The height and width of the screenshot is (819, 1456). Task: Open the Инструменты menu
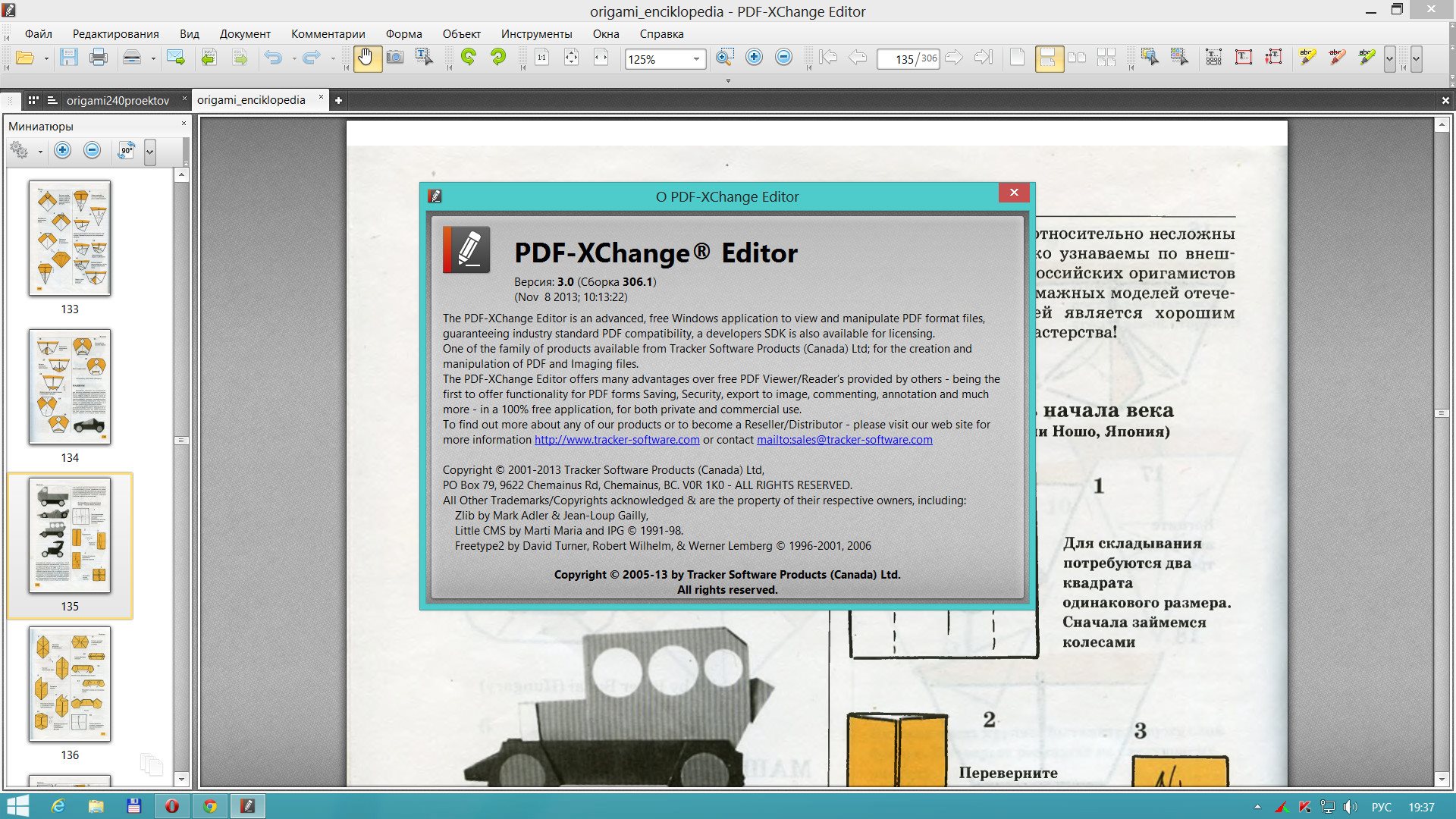(x=536, y=34)
